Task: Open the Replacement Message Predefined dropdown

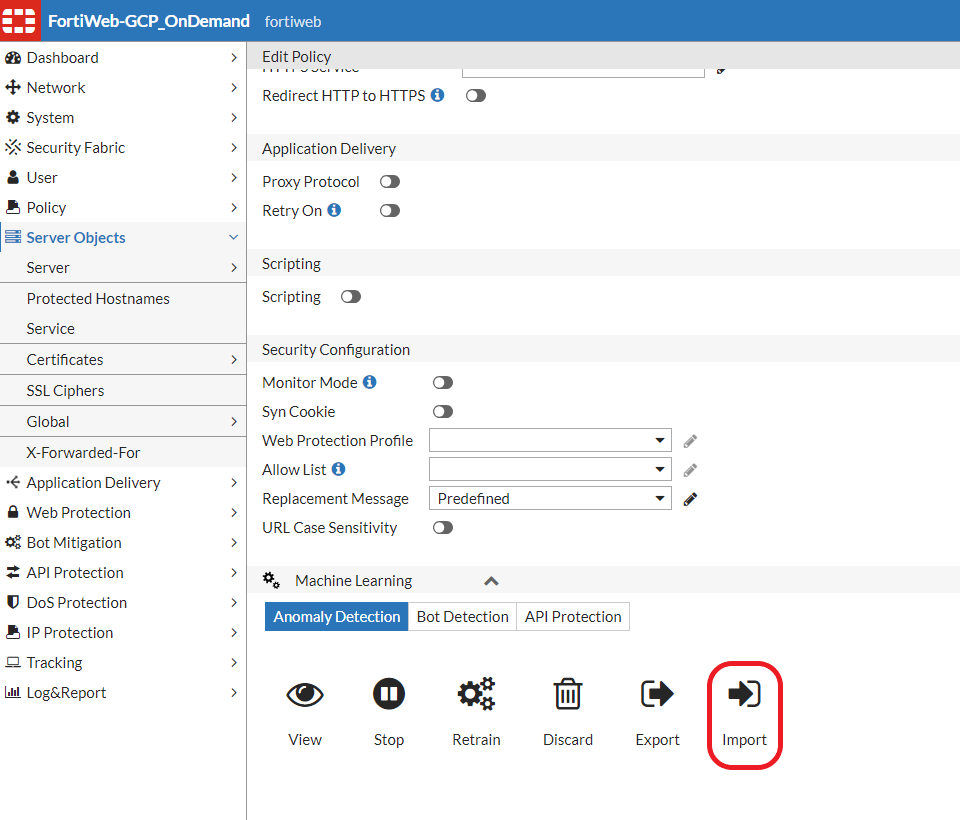Action: pos(550,498)
